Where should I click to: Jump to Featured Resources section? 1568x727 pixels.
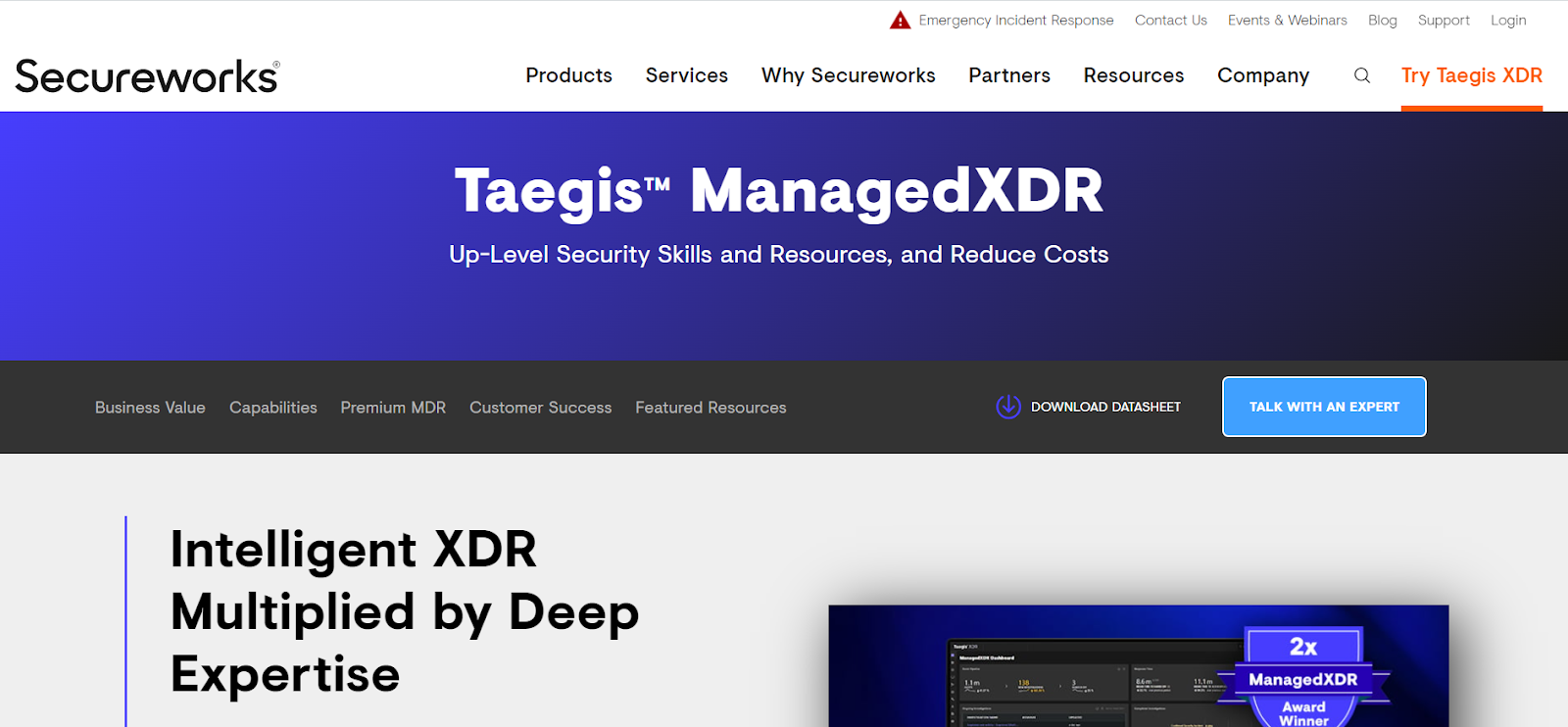[x=710, y=408]
